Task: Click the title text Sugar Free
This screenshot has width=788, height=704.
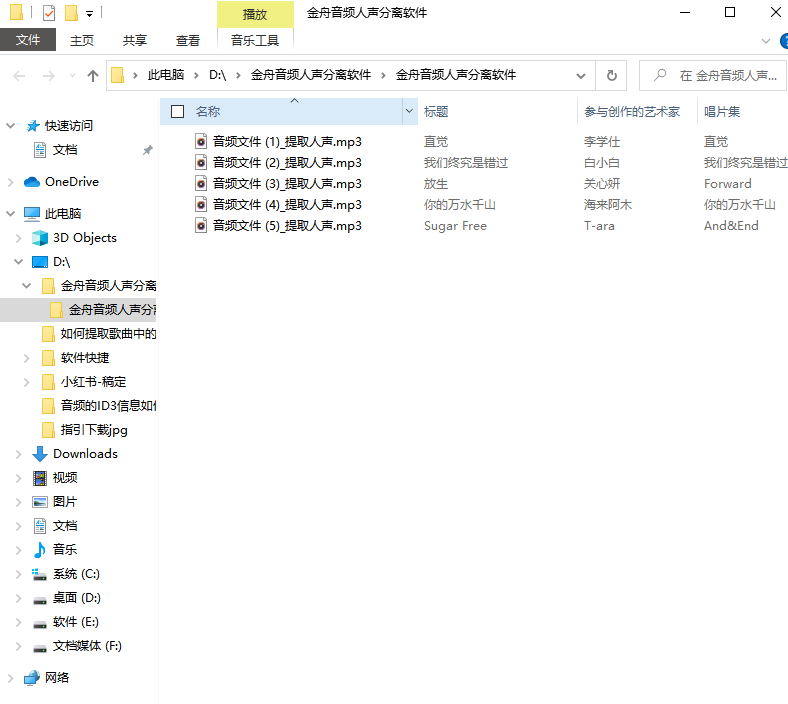Action: tap(455, 226)
